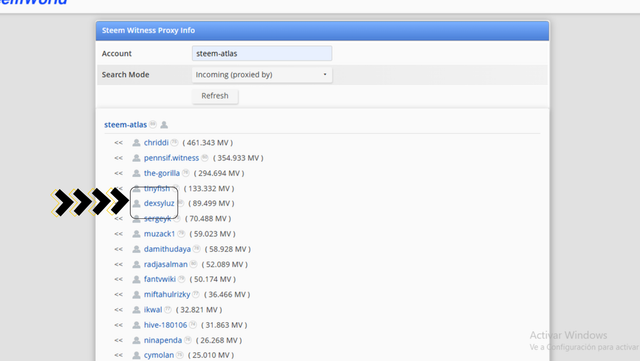Click the user icon beside muzack1
Viewport: 640px width, 361px height.
coord(136,234)
